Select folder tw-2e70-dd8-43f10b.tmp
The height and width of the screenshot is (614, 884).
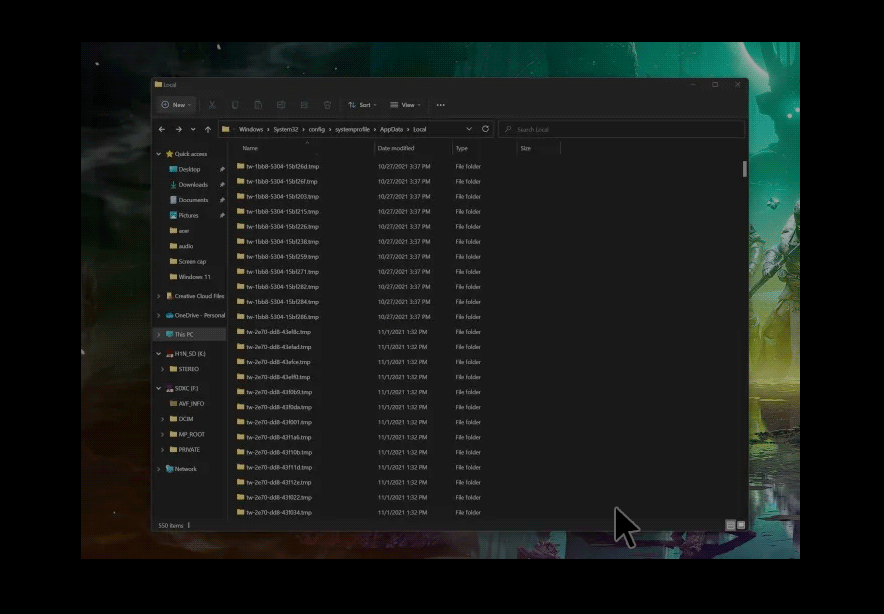pyautogui.click(x=275, y=452)
